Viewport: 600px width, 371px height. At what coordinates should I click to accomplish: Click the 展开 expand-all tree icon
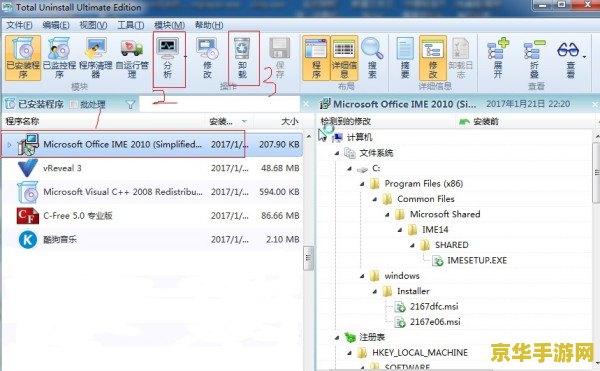pyautogui.click(x=498, y=57)
